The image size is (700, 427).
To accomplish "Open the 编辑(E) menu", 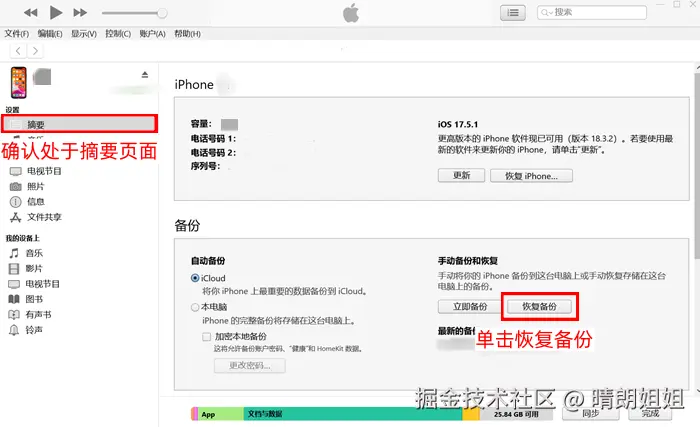I will pos(50,33).
